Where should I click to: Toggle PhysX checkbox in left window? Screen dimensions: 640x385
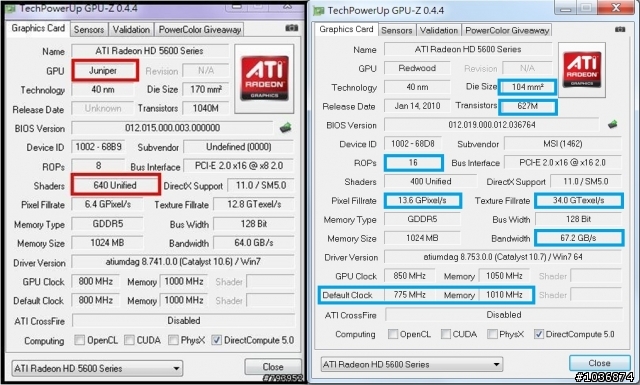click(x=173, y=340)
